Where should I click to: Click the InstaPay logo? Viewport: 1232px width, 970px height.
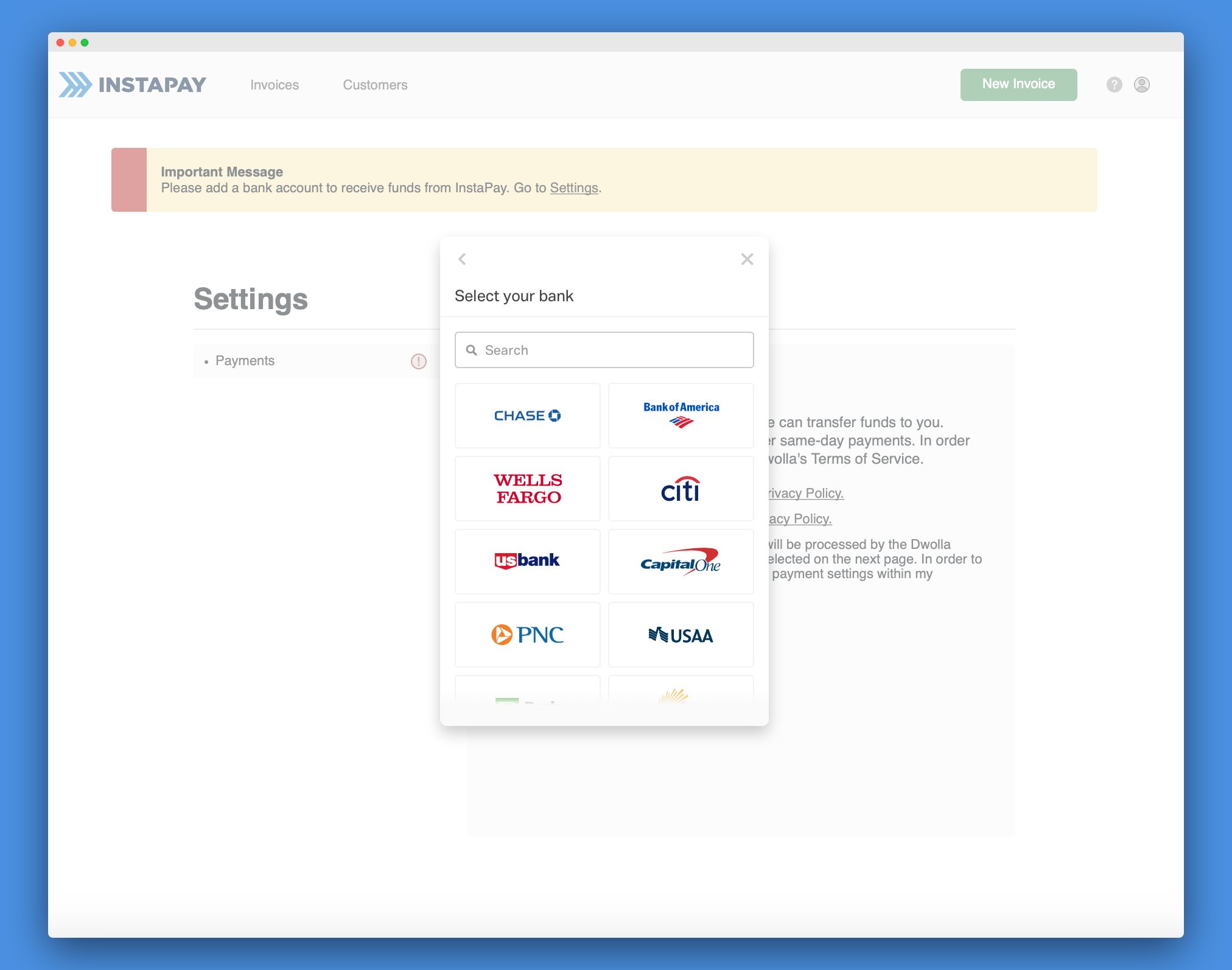(133, 85)
